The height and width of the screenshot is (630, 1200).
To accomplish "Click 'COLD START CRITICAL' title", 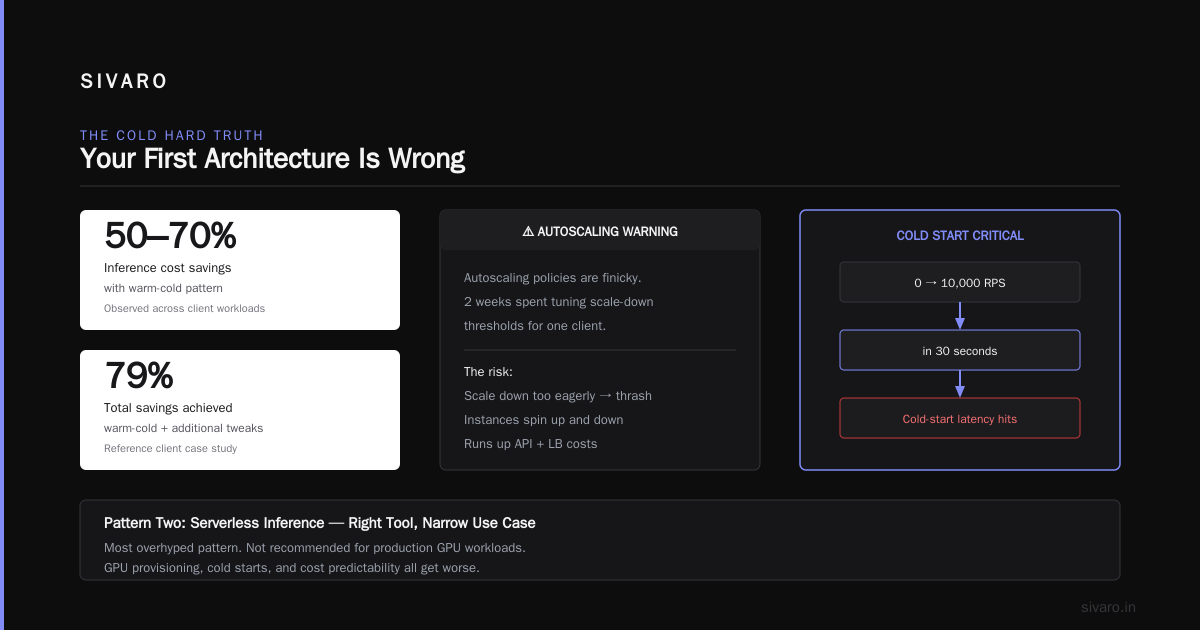I will point(960,236).
